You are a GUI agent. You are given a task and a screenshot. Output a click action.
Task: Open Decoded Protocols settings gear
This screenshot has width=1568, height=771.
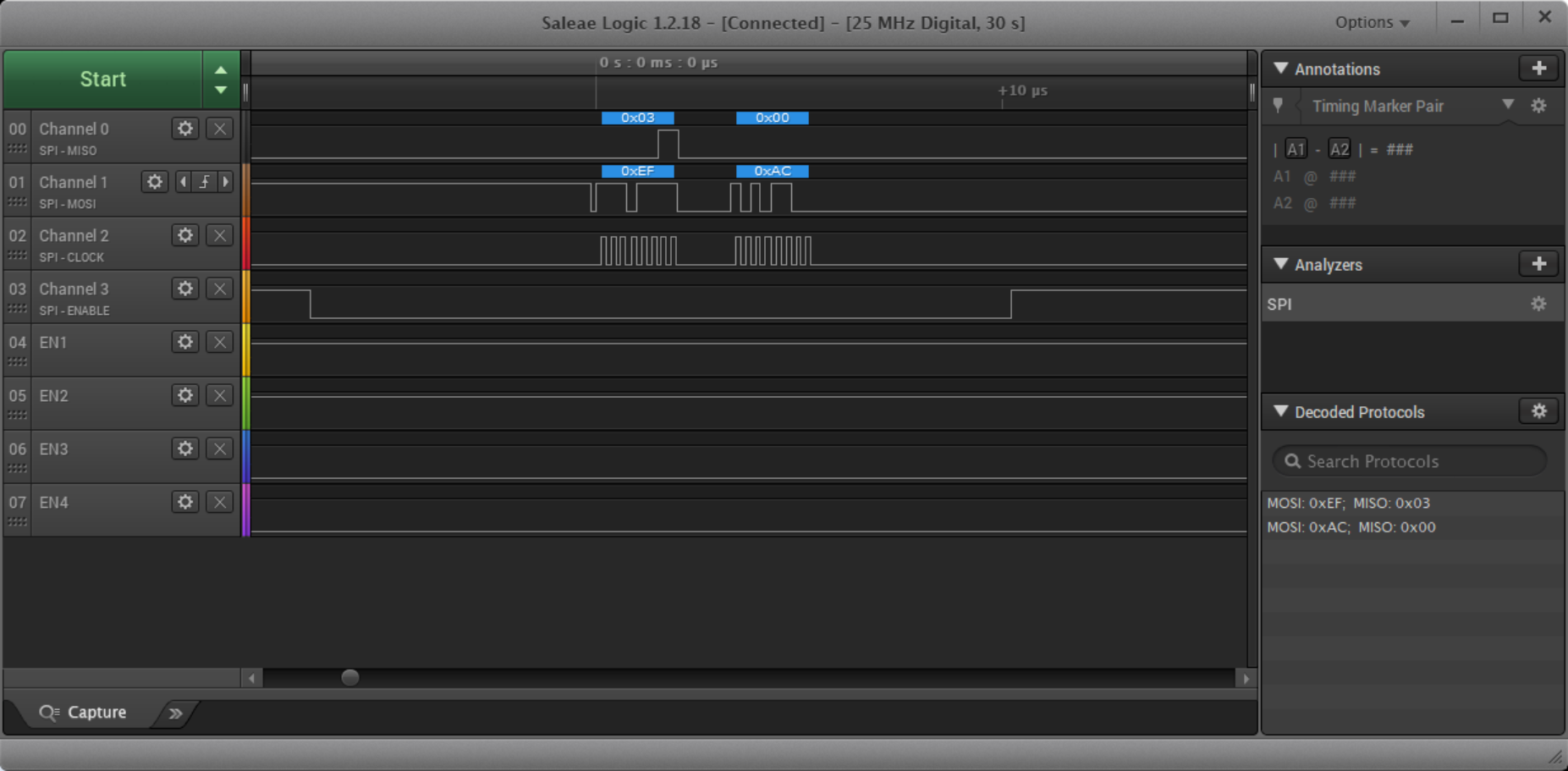coord(1538,411)
